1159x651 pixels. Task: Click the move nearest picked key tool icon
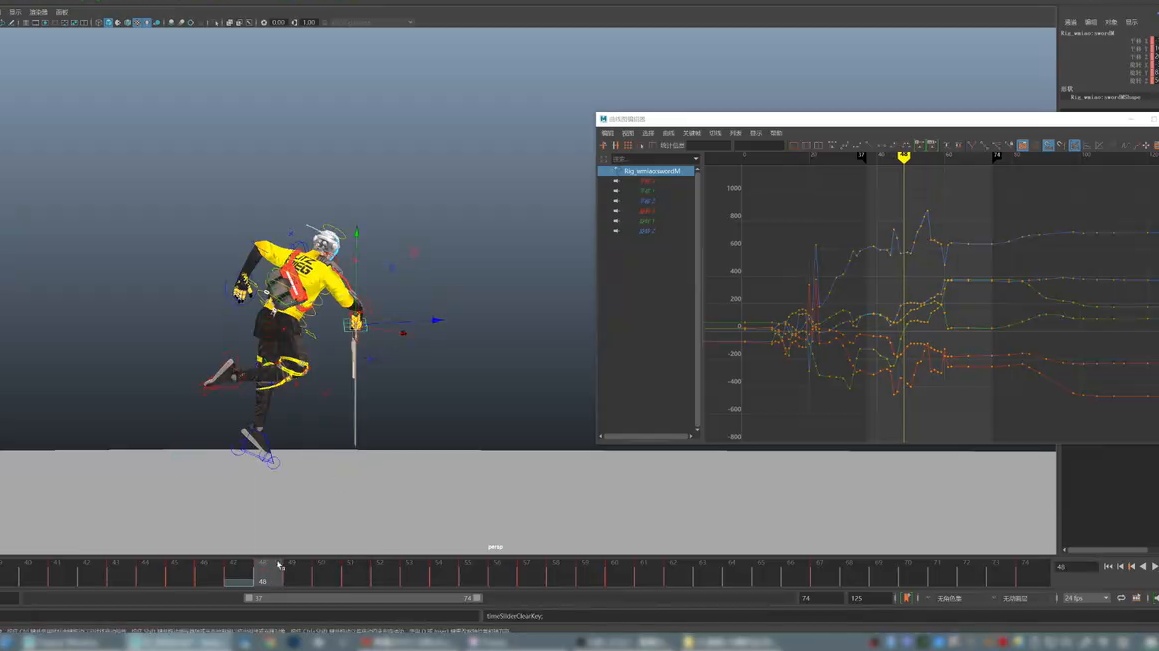(603, 146)
